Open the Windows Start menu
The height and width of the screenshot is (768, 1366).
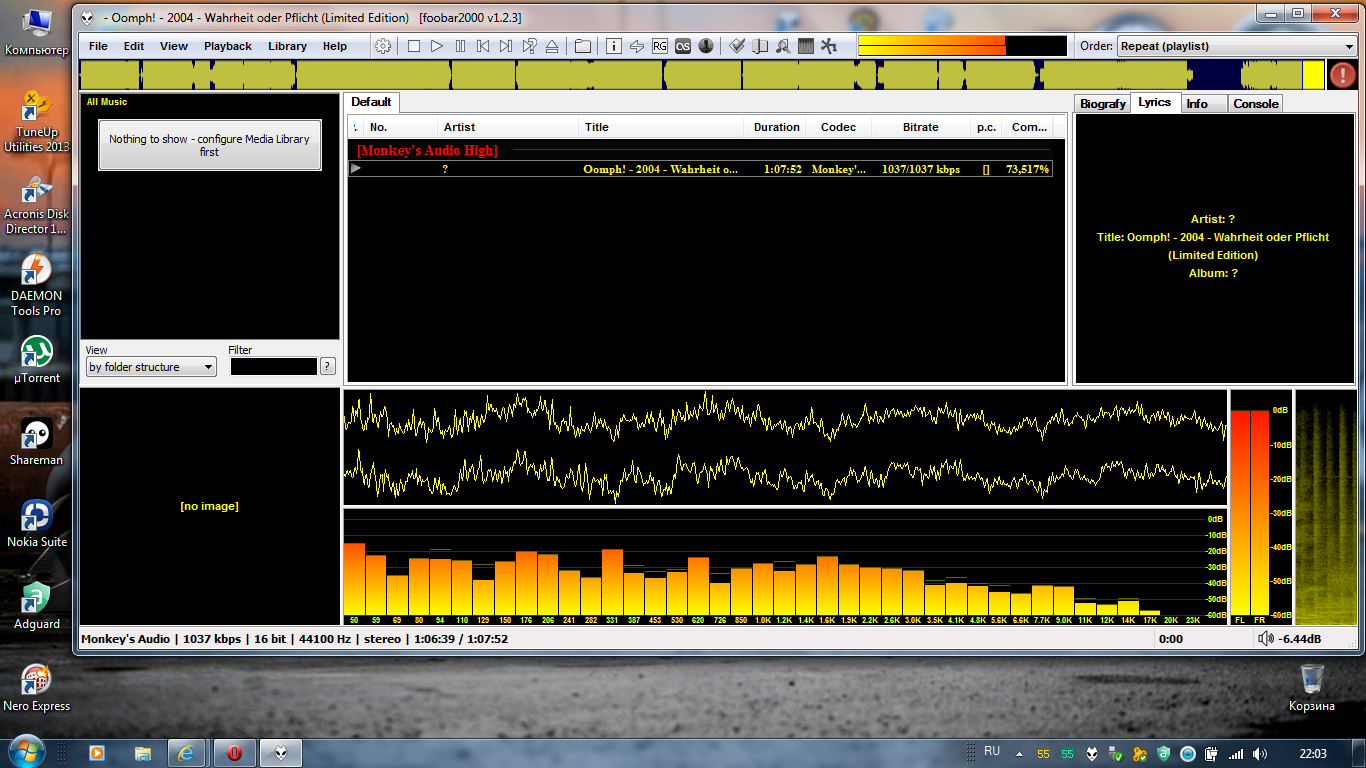tap(27, 752)
